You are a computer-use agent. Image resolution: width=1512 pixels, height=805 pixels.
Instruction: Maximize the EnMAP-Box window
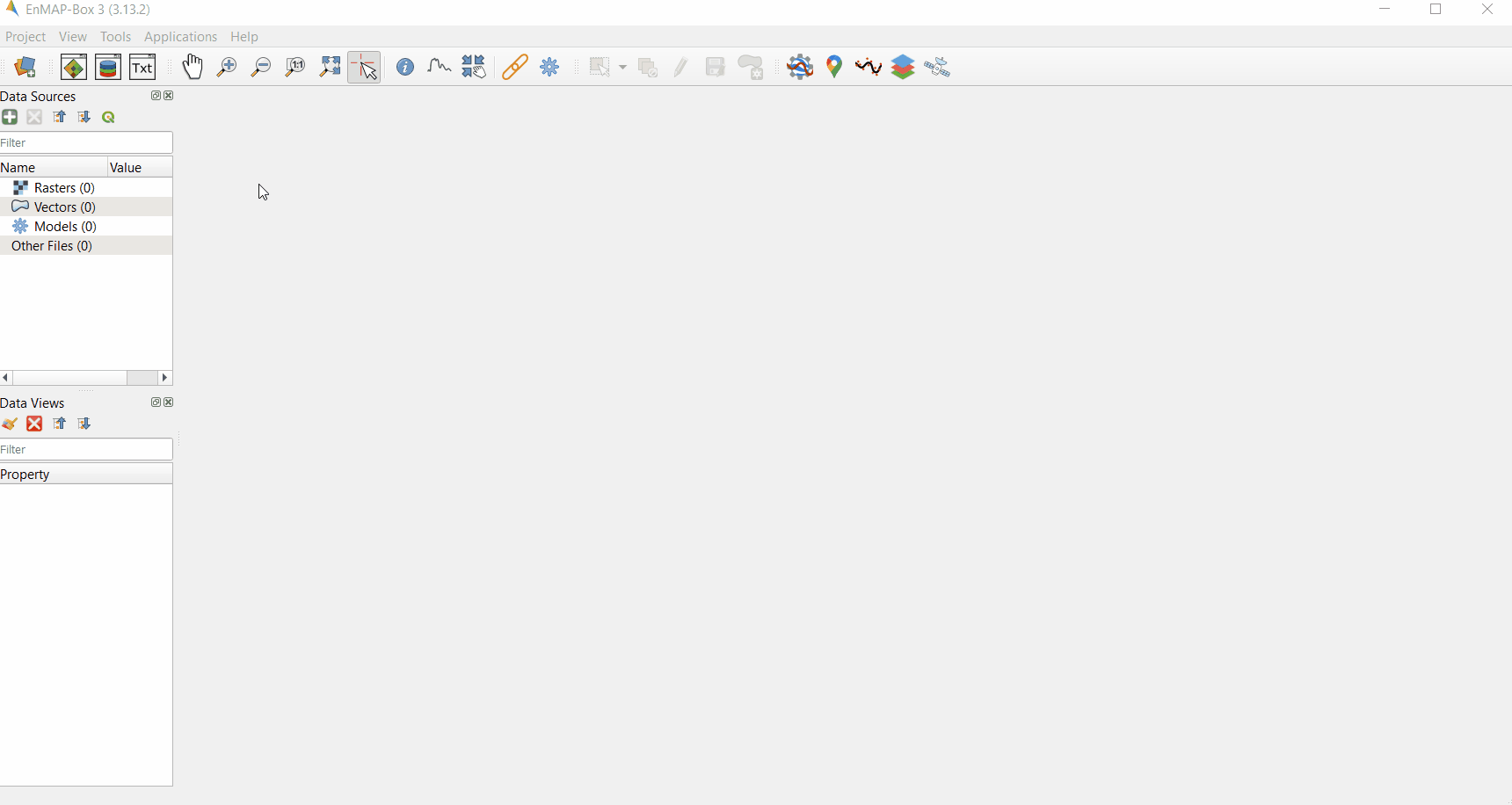[x=1436, y=10]
